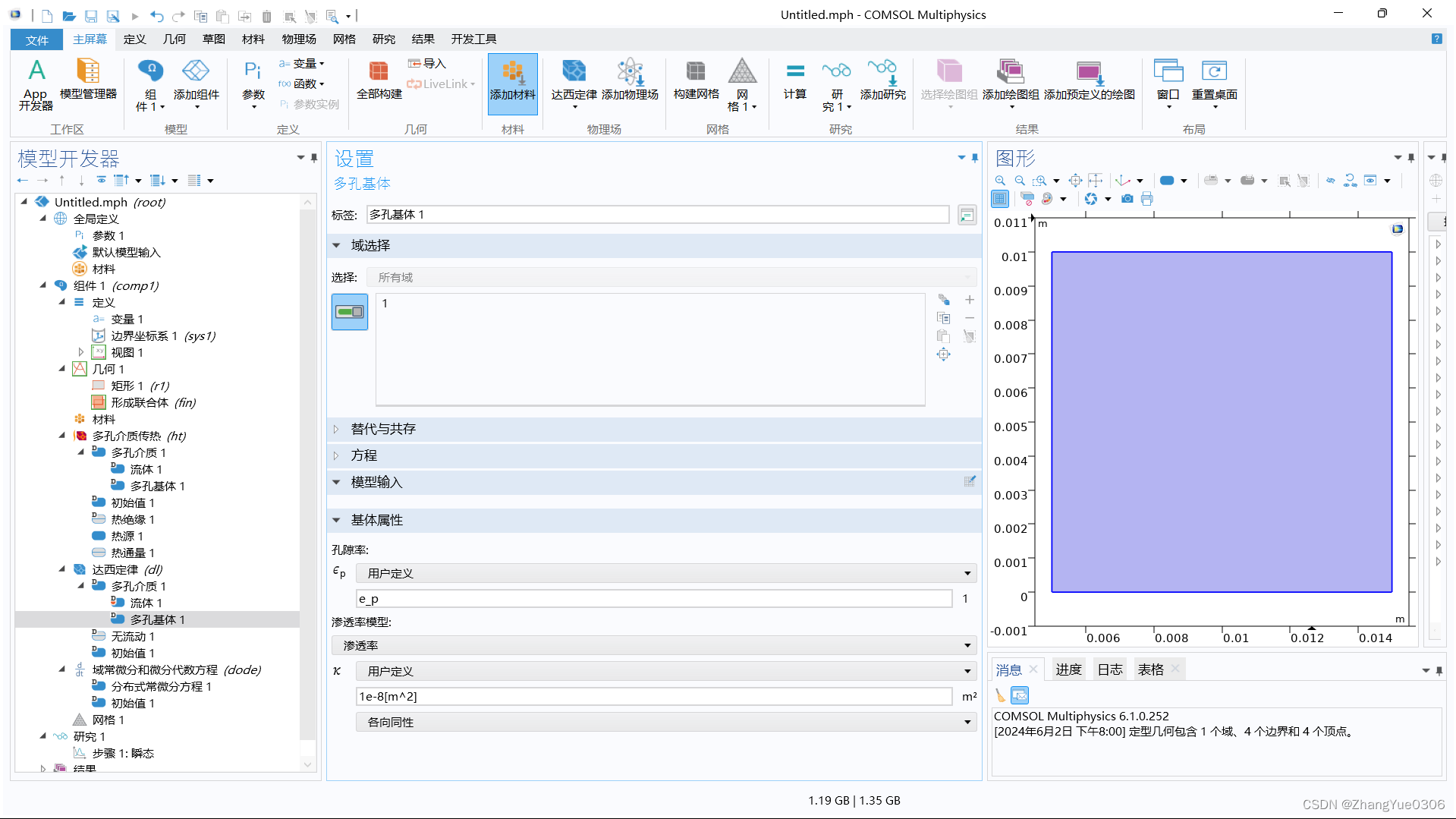Collapse the 域选择 section
1456x819 pixels.
(x=336, y=246)
